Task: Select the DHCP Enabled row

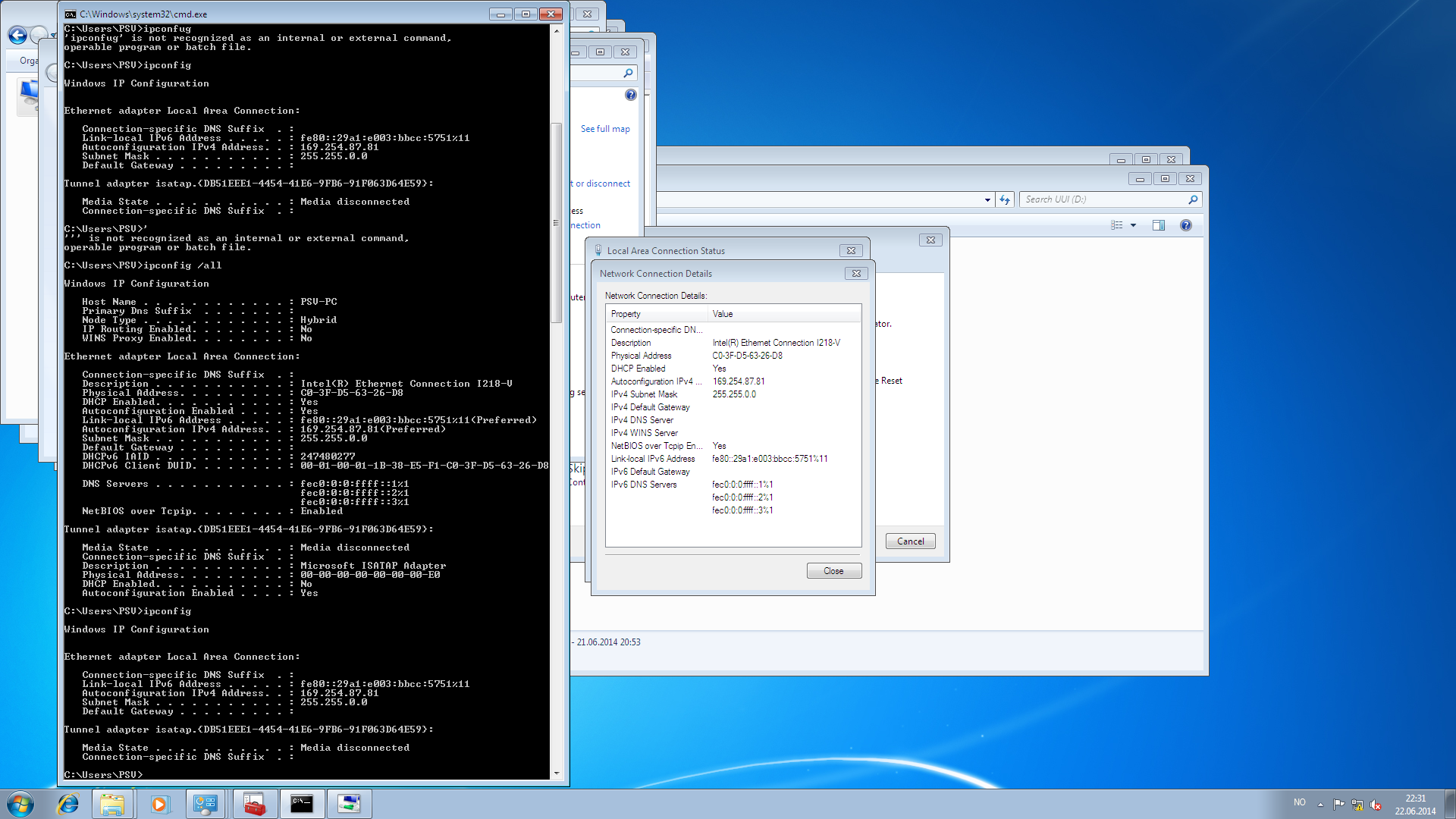Action: (733, 369)
